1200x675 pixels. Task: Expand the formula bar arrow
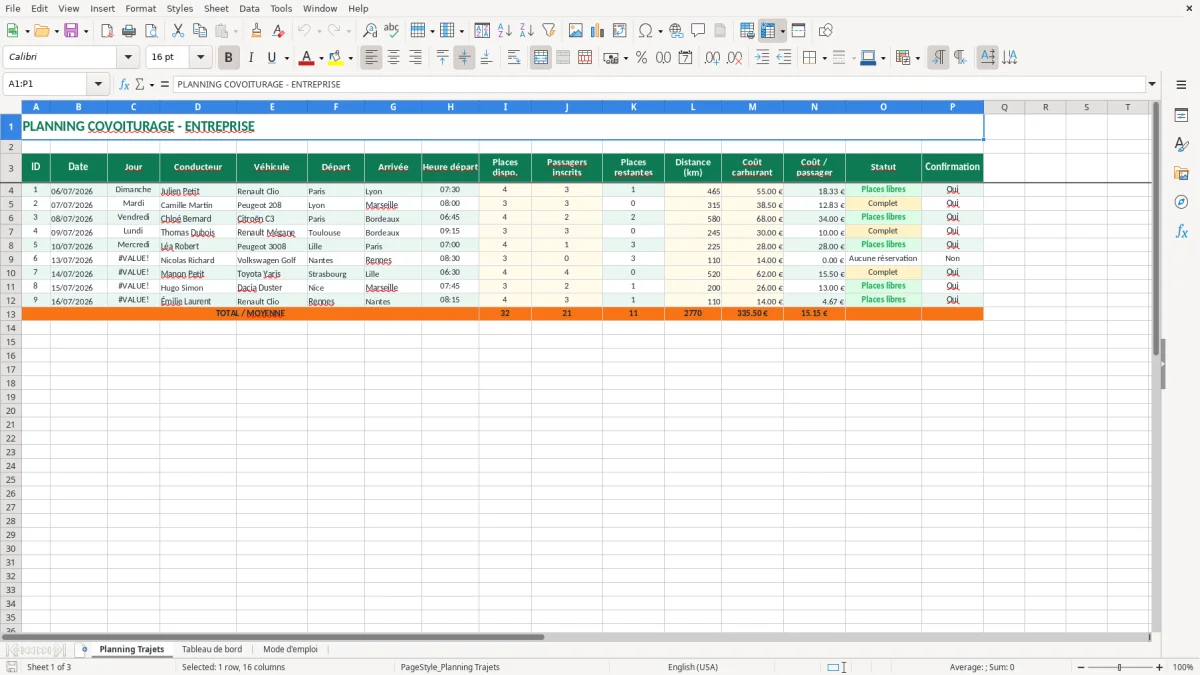pos(1152,85)
